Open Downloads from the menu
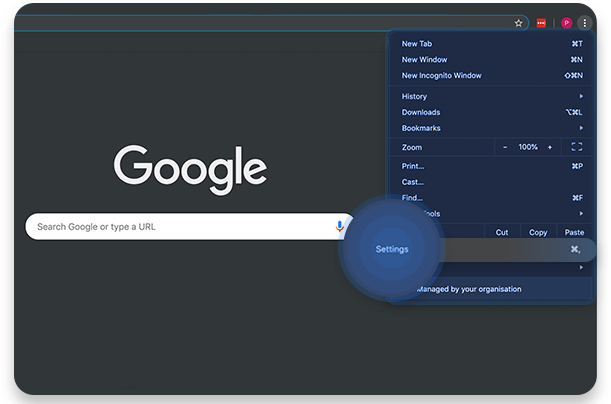The height and width of the screenshot is (404, 611). tap(492, 112)
